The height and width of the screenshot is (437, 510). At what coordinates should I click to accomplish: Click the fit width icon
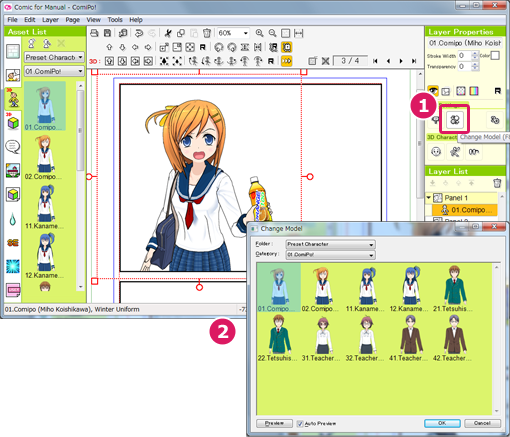(x=299, y=33)
